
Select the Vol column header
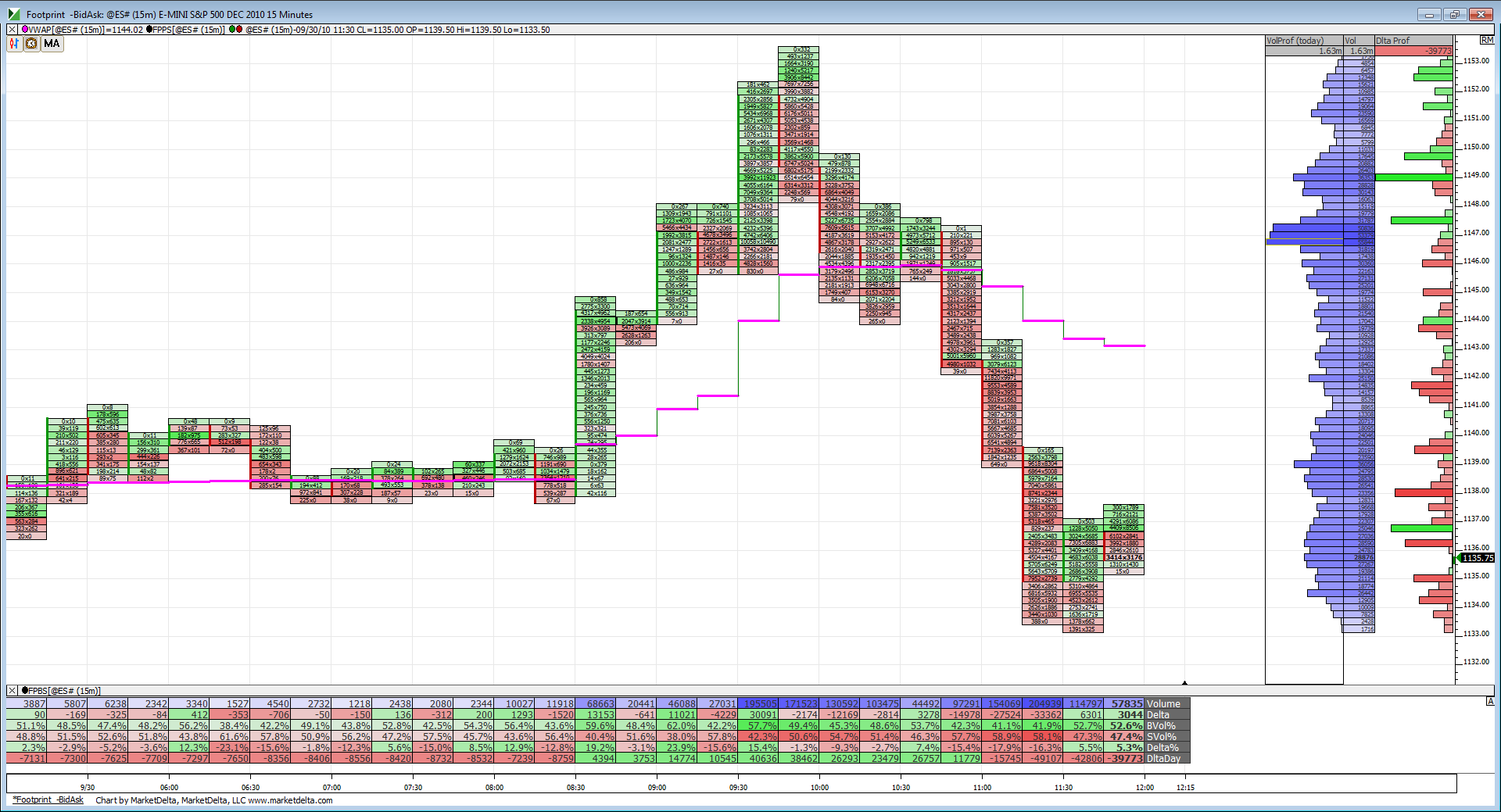pyautogui.click(x=1359, y=41)
